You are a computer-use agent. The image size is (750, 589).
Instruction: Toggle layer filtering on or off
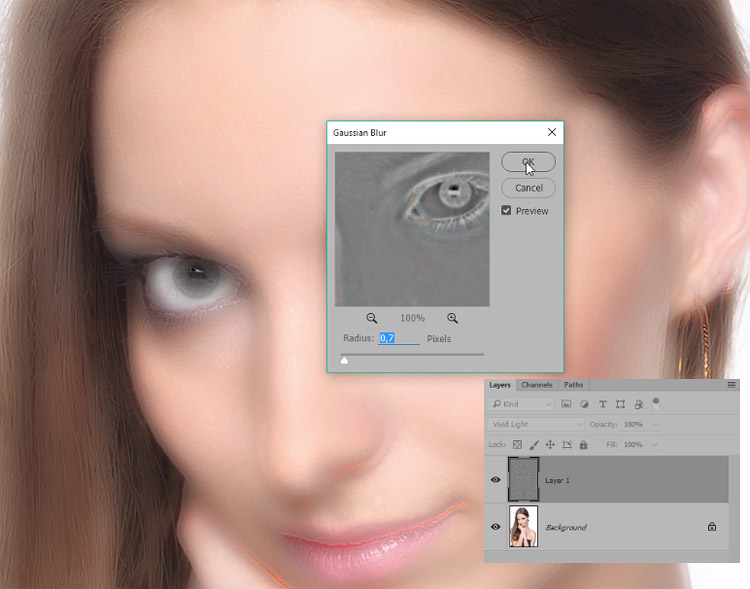[656, 403]
